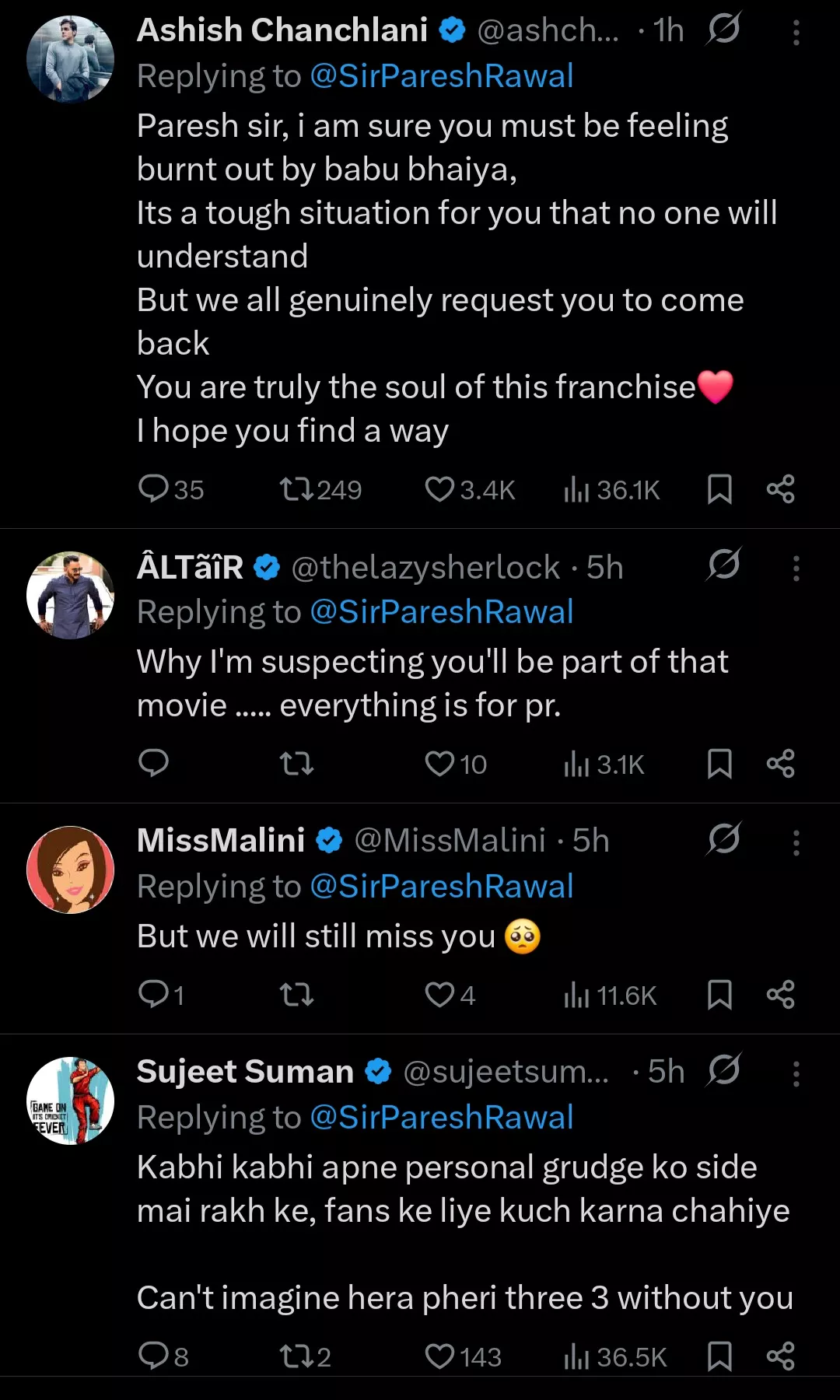Like the reply by @thelazysherlock
Image resolution: width=840 pixels, height=1400 pixels.
439,764
